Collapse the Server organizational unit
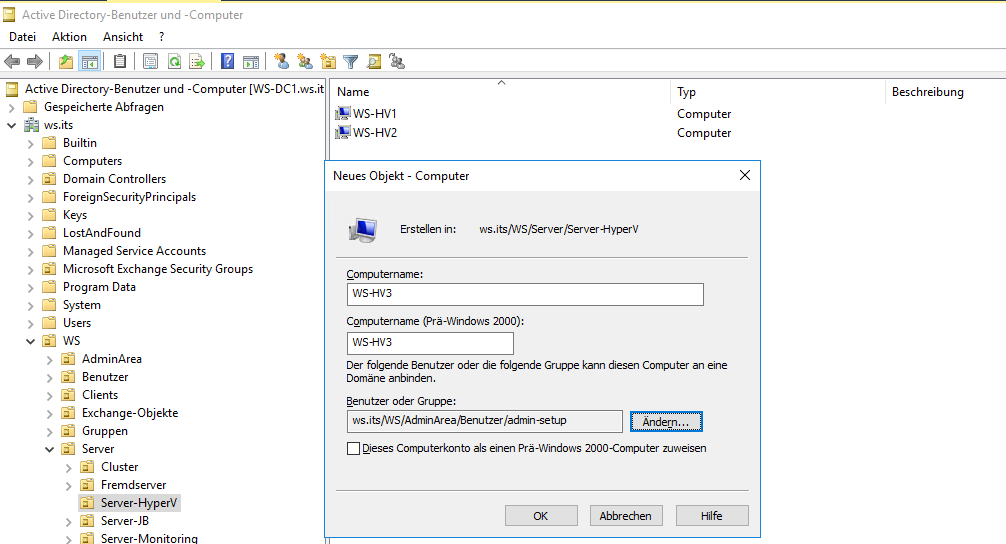The width and height of the screenshot is (1006, 544). coord(49,449)
